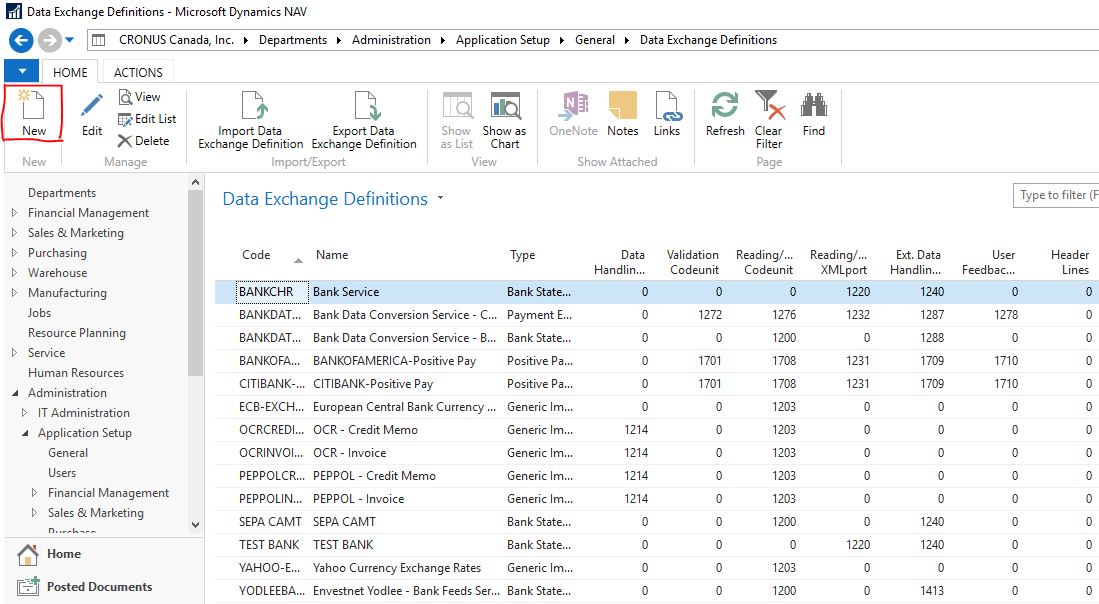Select Departments in navigation tree

pos(62,193)
